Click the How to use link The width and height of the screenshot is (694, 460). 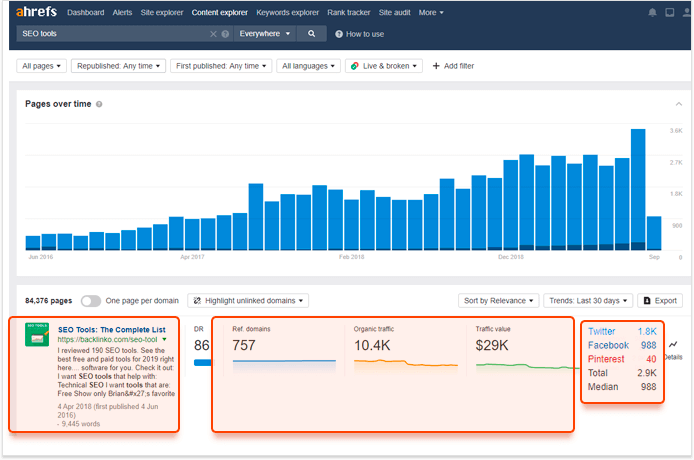[365, 34]
